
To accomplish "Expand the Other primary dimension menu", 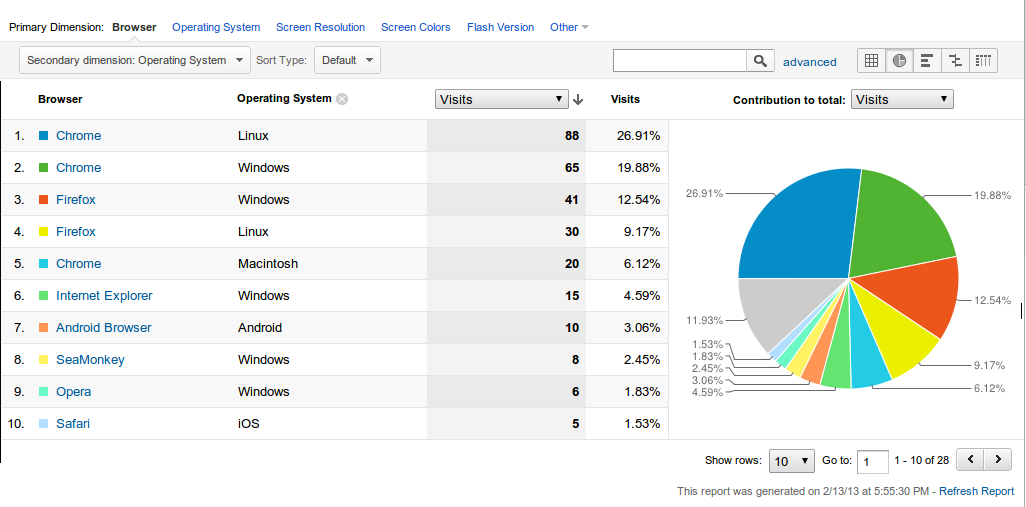I will click(x=569, y=27).
